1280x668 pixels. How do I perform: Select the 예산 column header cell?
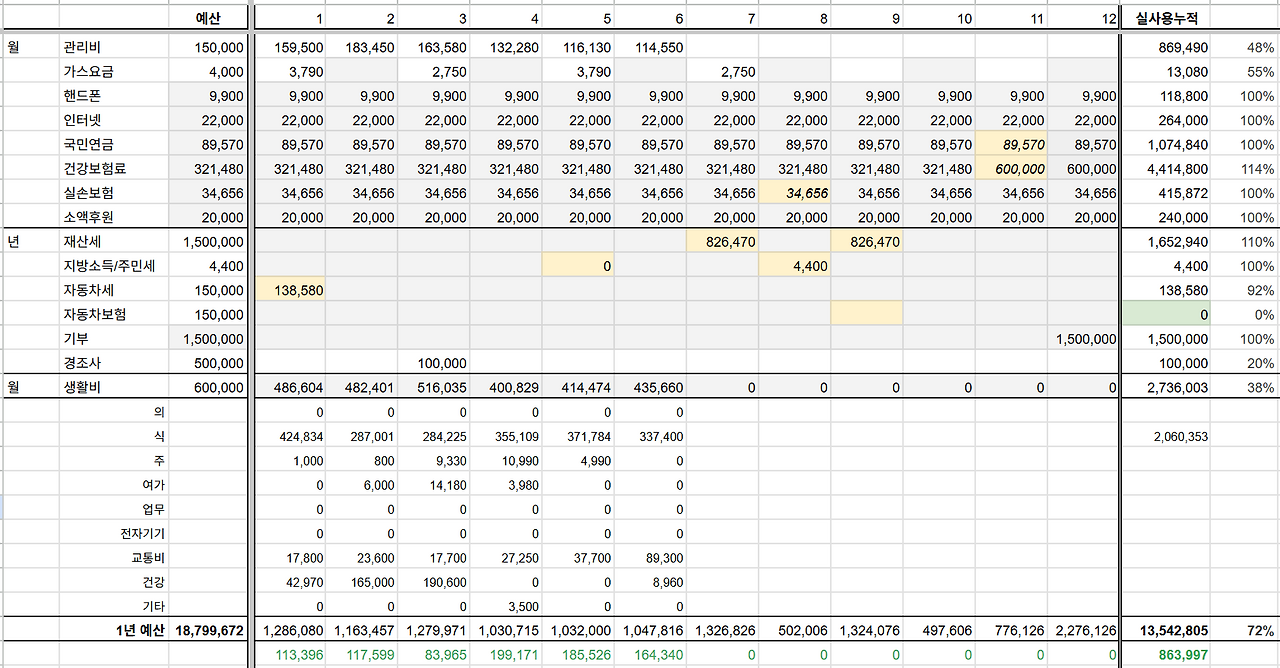(208, 18)
